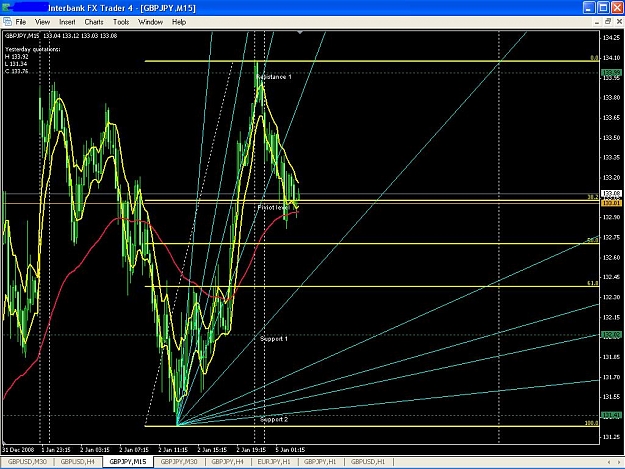Click the green 131.41 price tag
625x469 pixels.
pyautogui.click(x=611, y=415)
